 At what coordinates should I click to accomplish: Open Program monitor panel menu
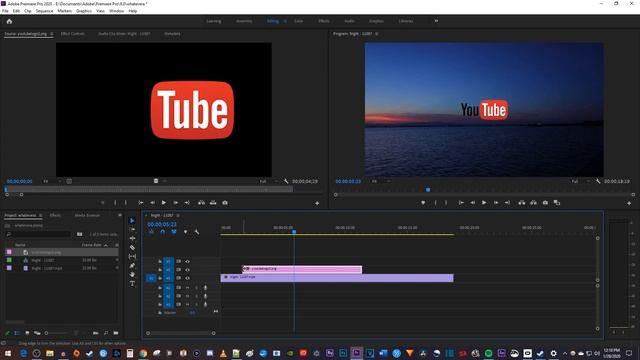tap(376, 34)
